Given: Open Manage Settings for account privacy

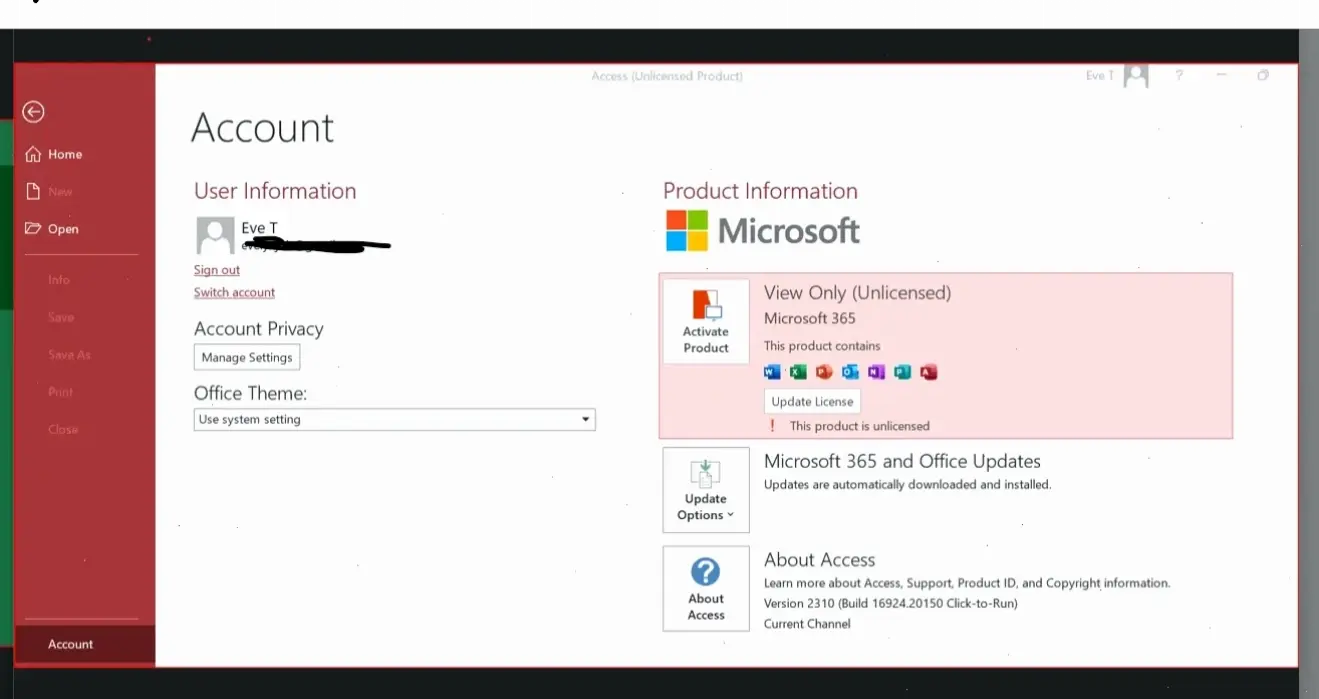Looking at the screenshot, I should pos(247,357).
